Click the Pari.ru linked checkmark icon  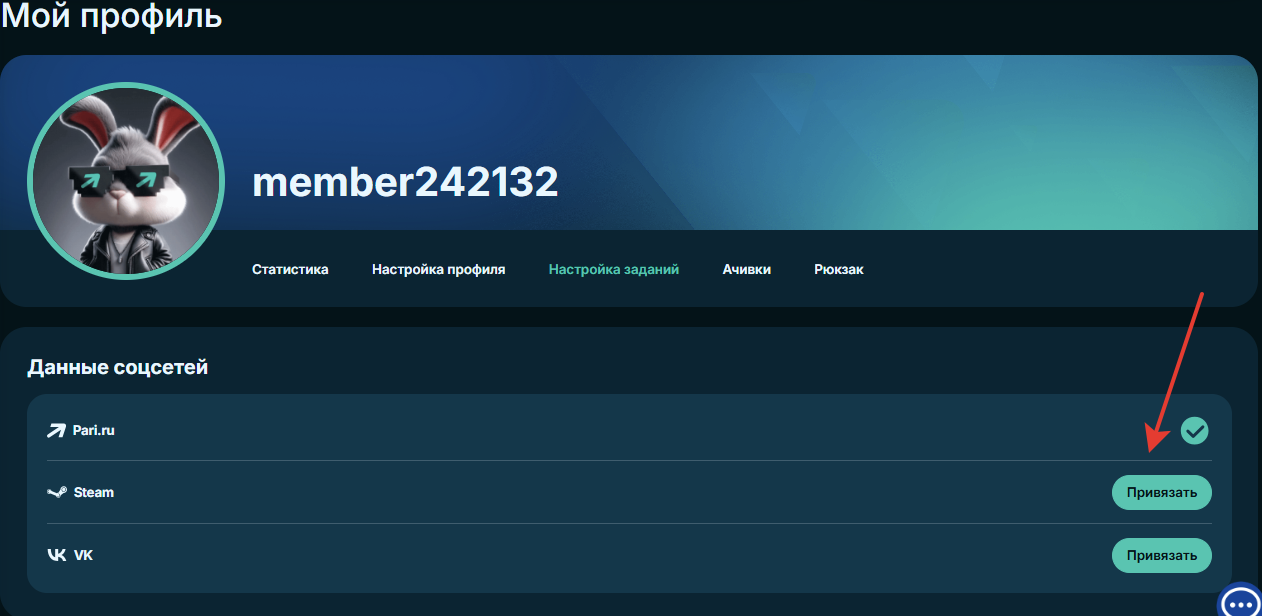tap(1194, 431)
